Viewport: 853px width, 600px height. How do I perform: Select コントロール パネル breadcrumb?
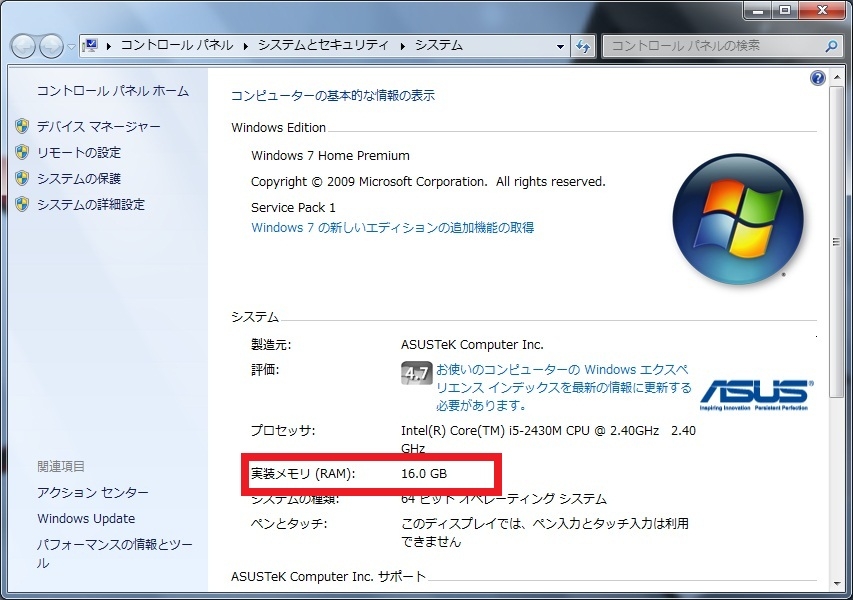[x=176, y=45]
